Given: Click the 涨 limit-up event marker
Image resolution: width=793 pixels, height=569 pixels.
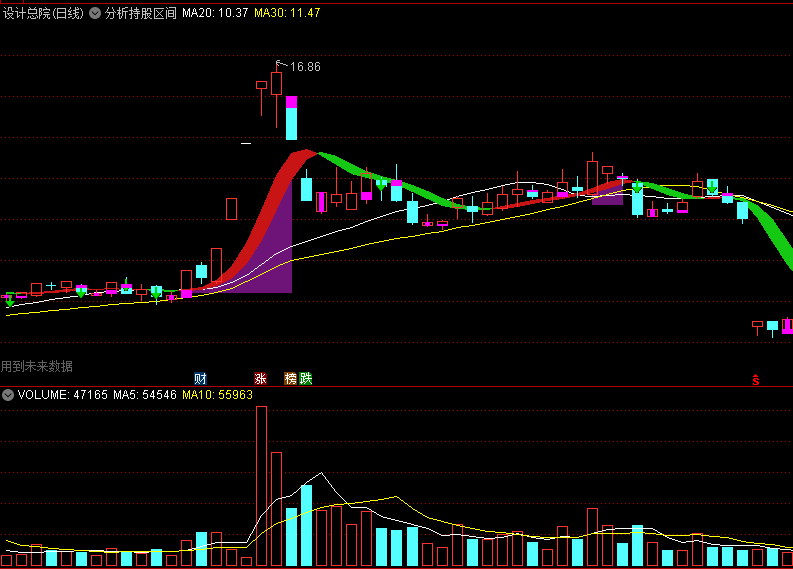Looking at the screenshot, I should pos(260,378).
